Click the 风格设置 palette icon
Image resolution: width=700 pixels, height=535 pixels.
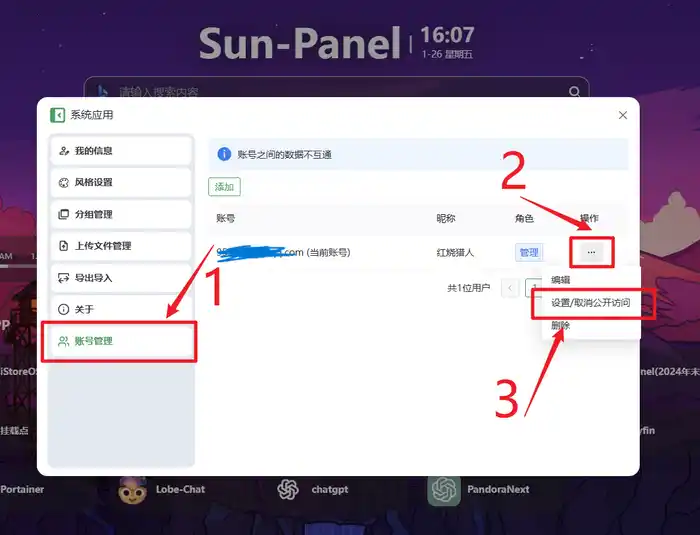(x=64, y=183)
